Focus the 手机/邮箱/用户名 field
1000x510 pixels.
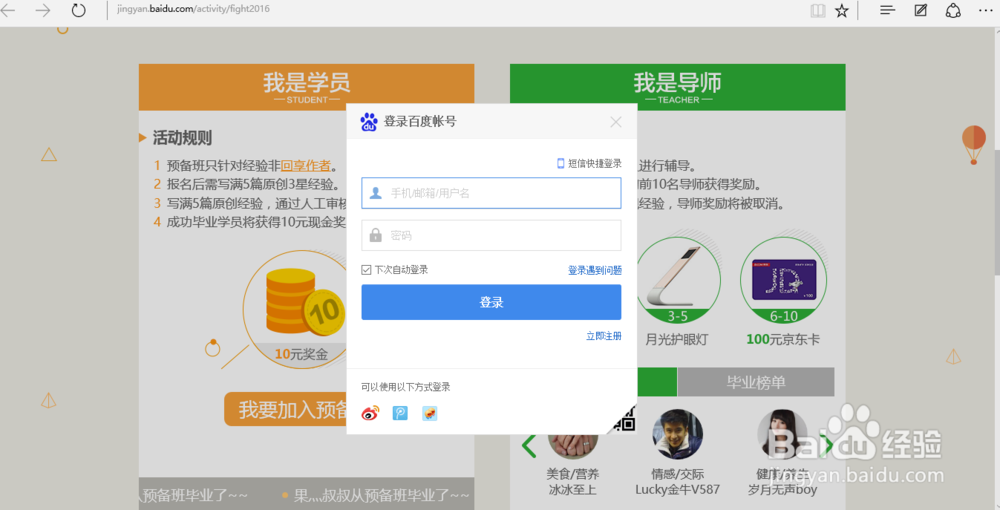491,193
